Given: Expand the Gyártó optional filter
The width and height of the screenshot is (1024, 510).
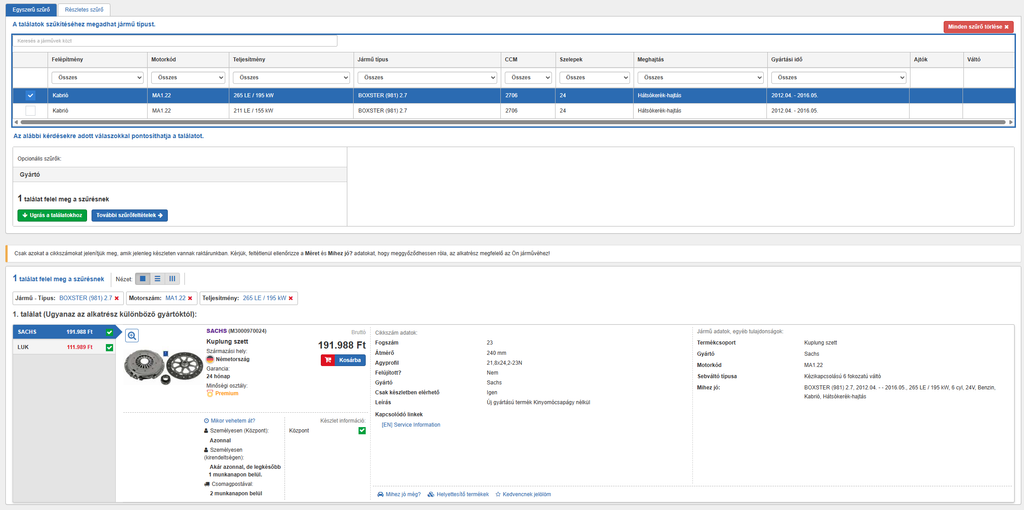Looking at the screenshot, I should click(180, 175).
